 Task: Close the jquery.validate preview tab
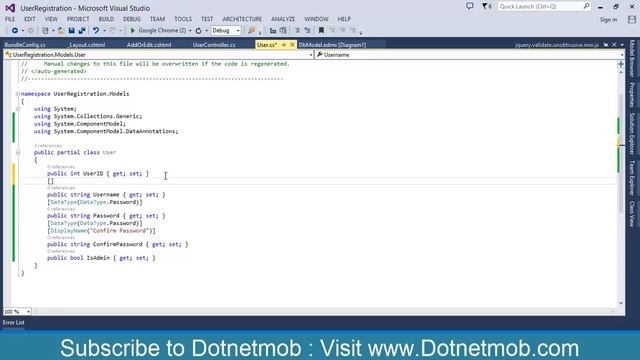coord(614,45)
